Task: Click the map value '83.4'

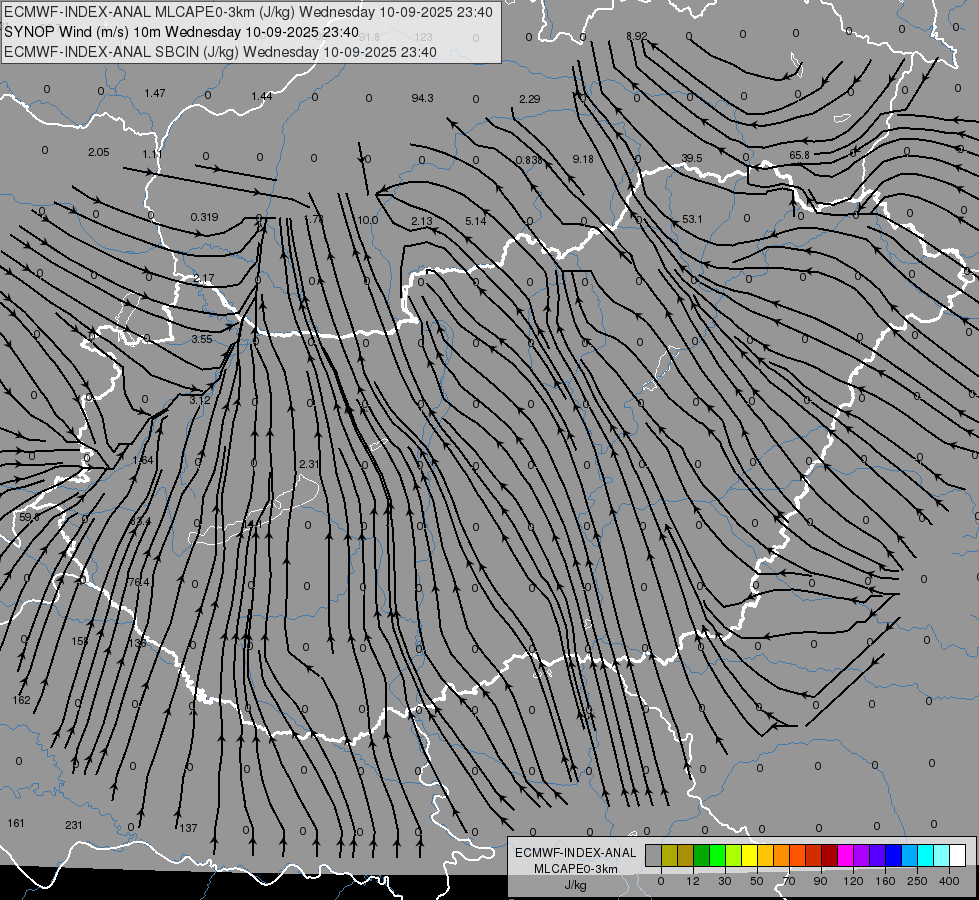Action: coord(140,521)
